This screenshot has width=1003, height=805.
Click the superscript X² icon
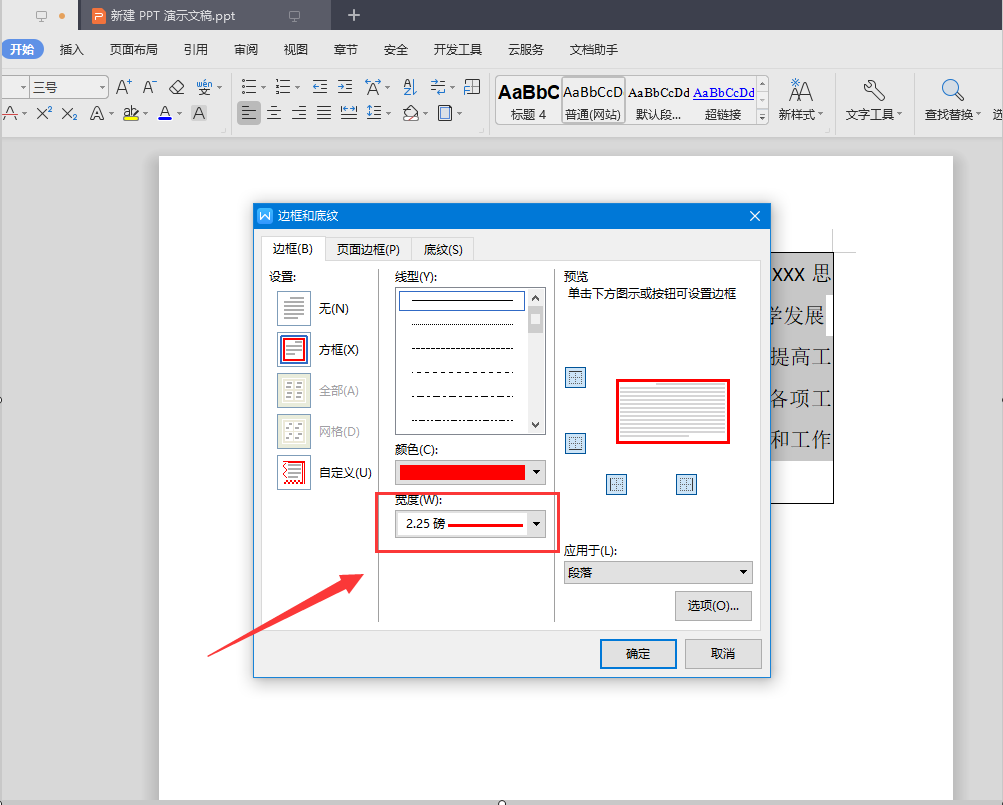[44, 113]
